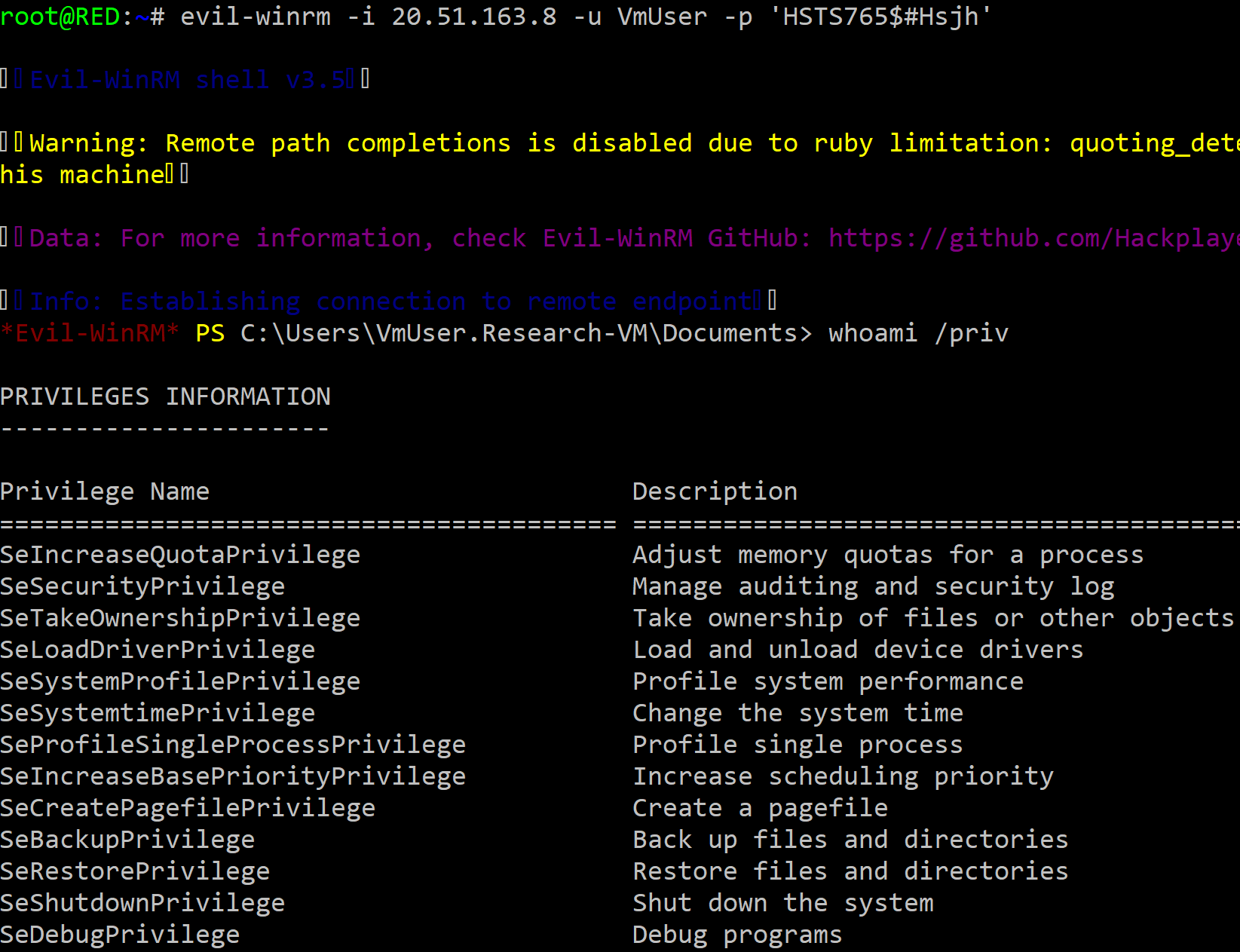Click the Description column header
Screen dimensions: 1240x952
(x=714, y=491)
